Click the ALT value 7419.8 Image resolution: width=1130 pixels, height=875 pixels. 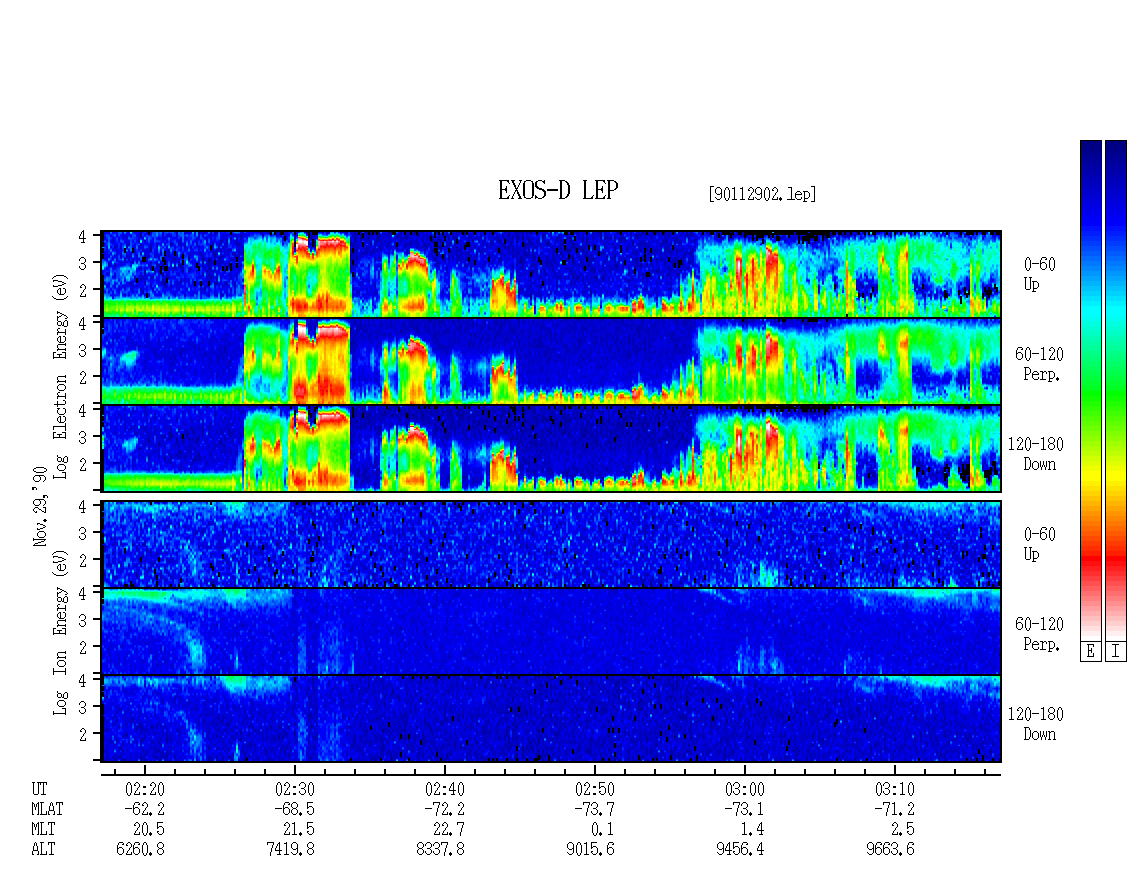[x=290, y=850]
